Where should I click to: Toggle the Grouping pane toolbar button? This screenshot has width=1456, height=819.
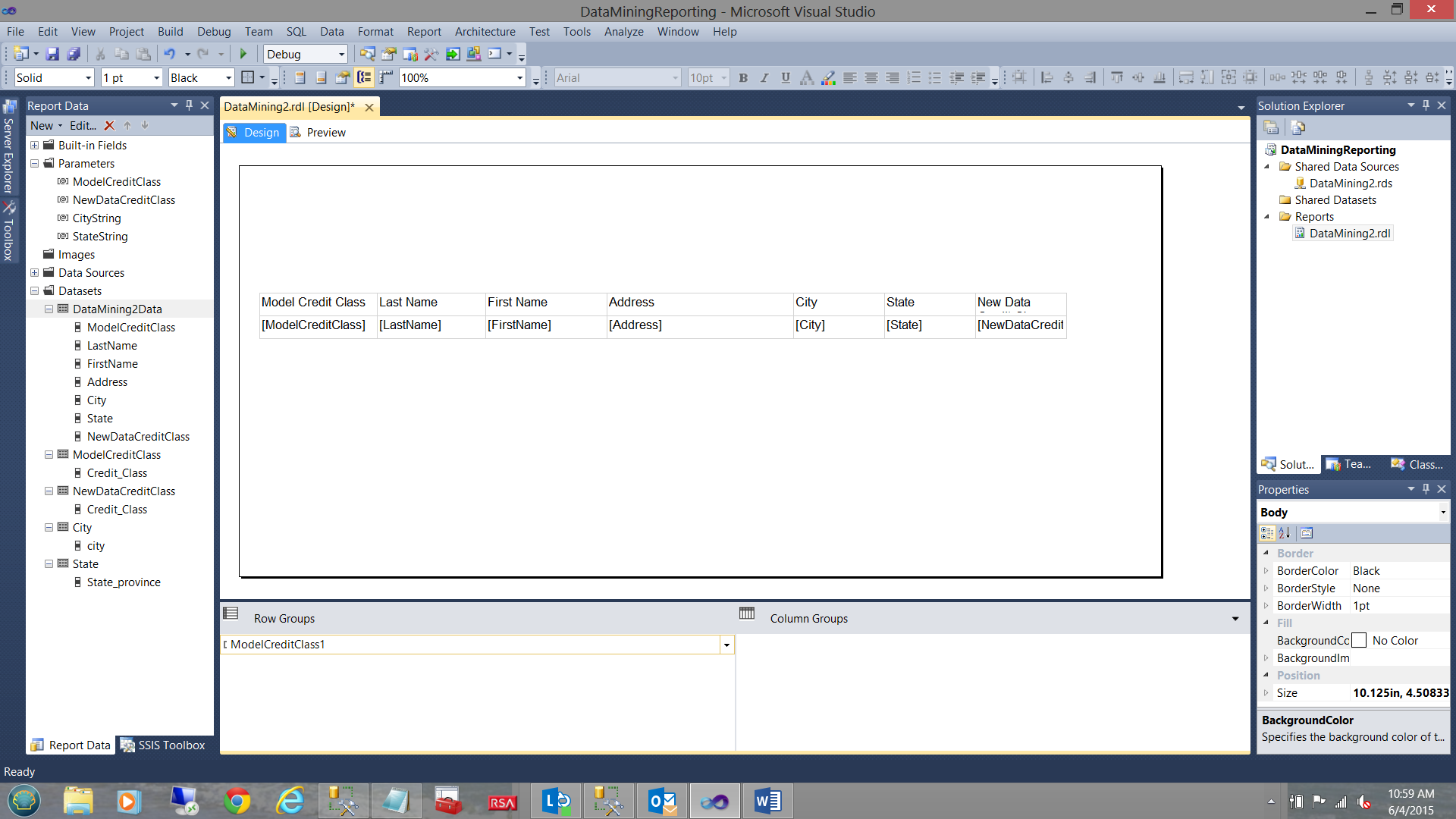click(365, 77)
